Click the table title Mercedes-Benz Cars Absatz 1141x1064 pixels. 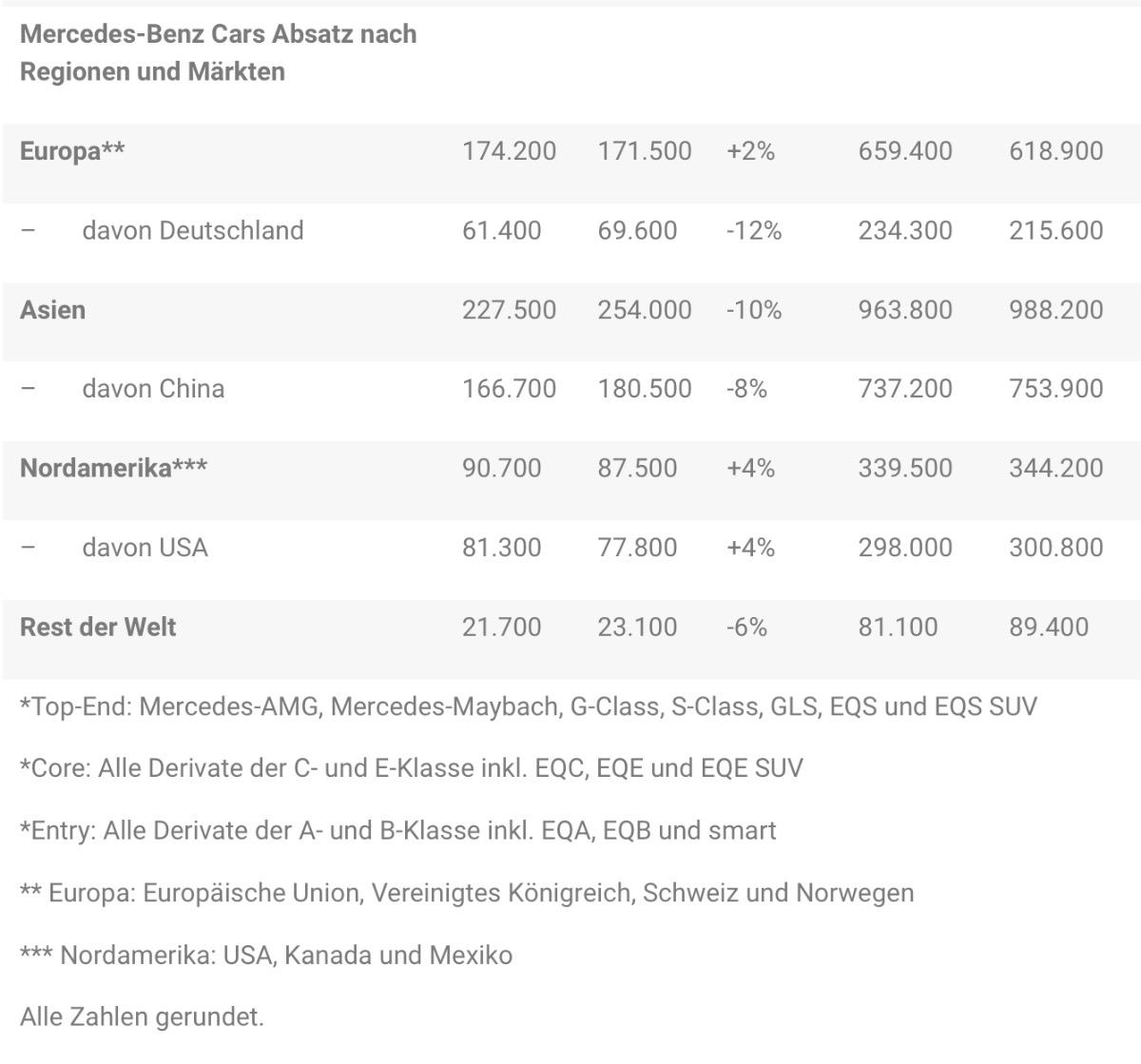pos(218,52)
